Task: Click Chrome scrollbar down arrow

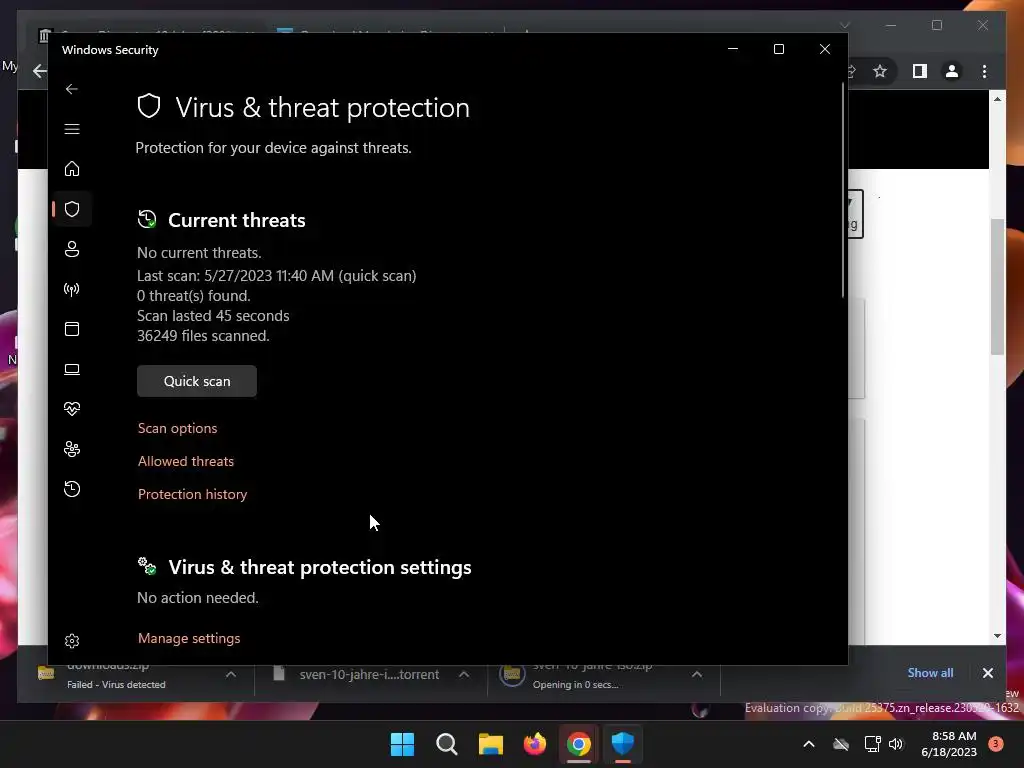Action: [997, 635]
